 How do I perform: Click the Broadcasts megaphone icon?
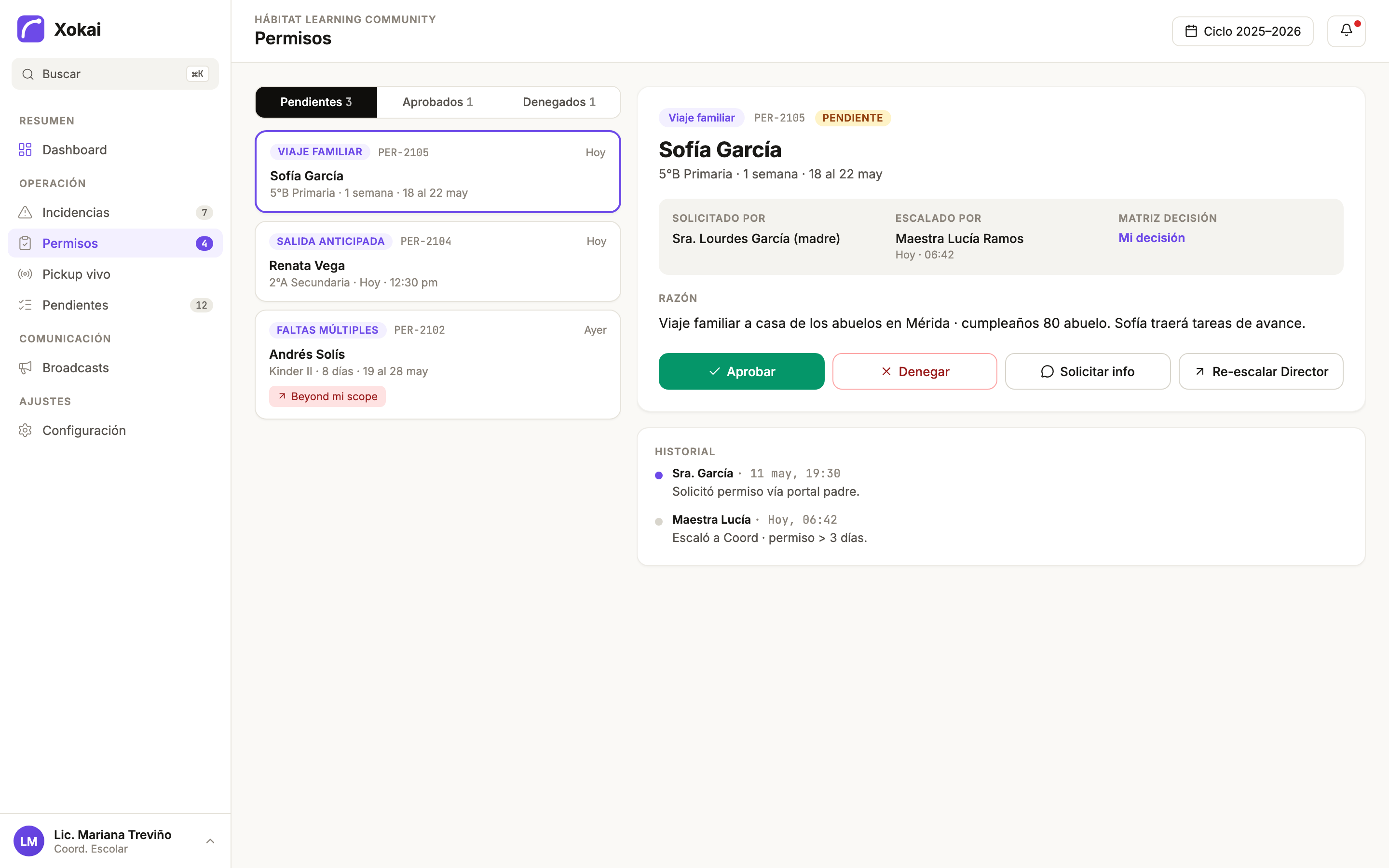click(25, 368)
